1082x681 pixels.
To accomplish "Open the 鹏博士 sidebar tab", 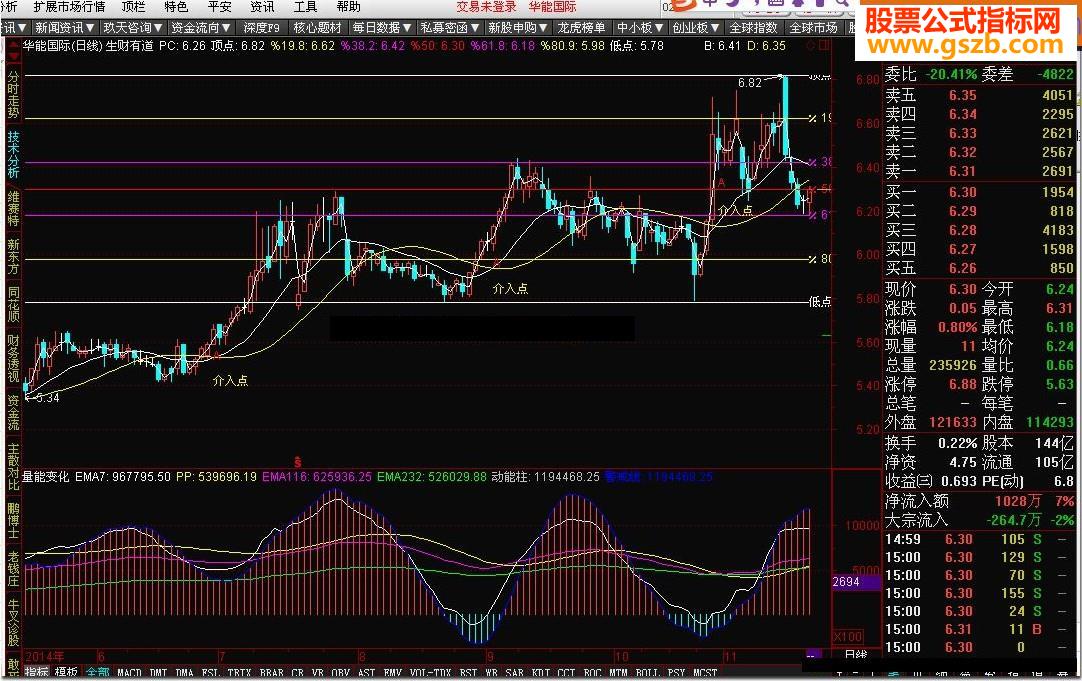I will coord(13,520).
